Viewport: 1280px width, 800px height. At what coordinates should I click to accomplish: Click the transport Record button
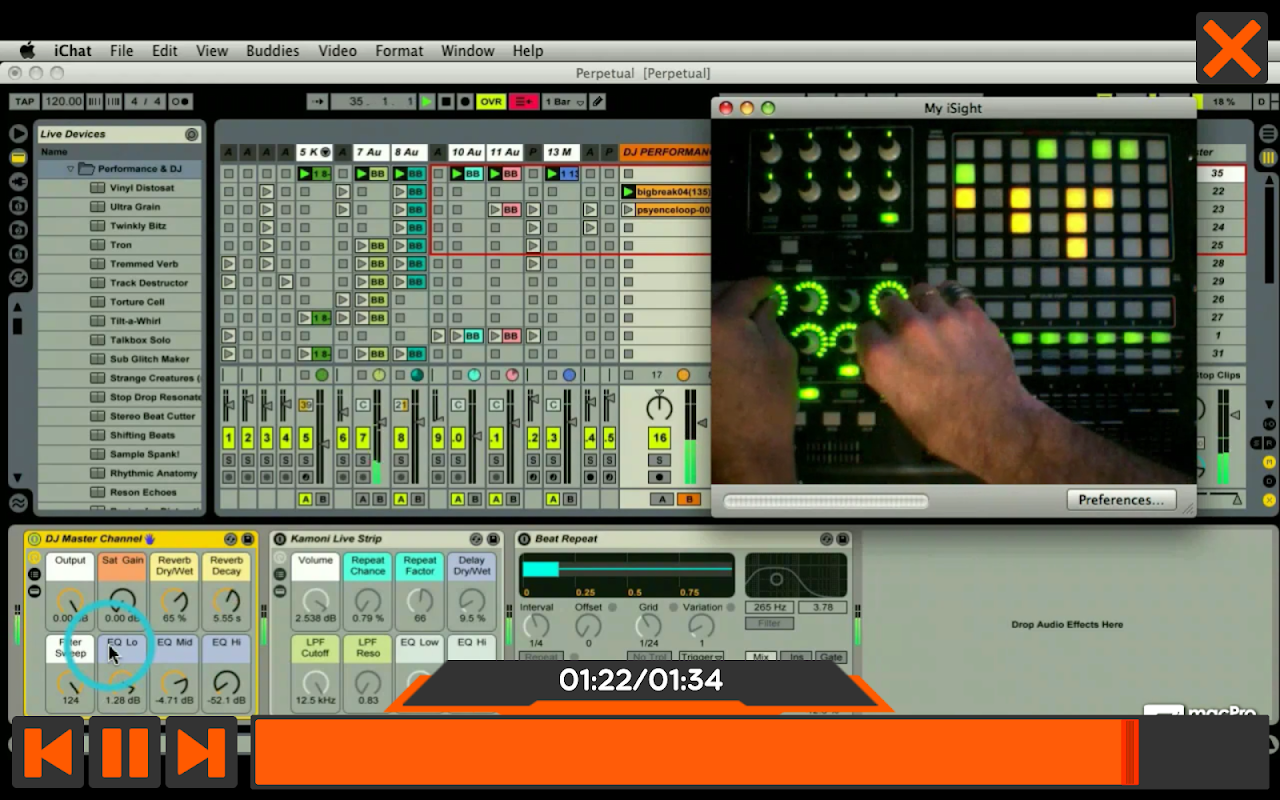465,102
